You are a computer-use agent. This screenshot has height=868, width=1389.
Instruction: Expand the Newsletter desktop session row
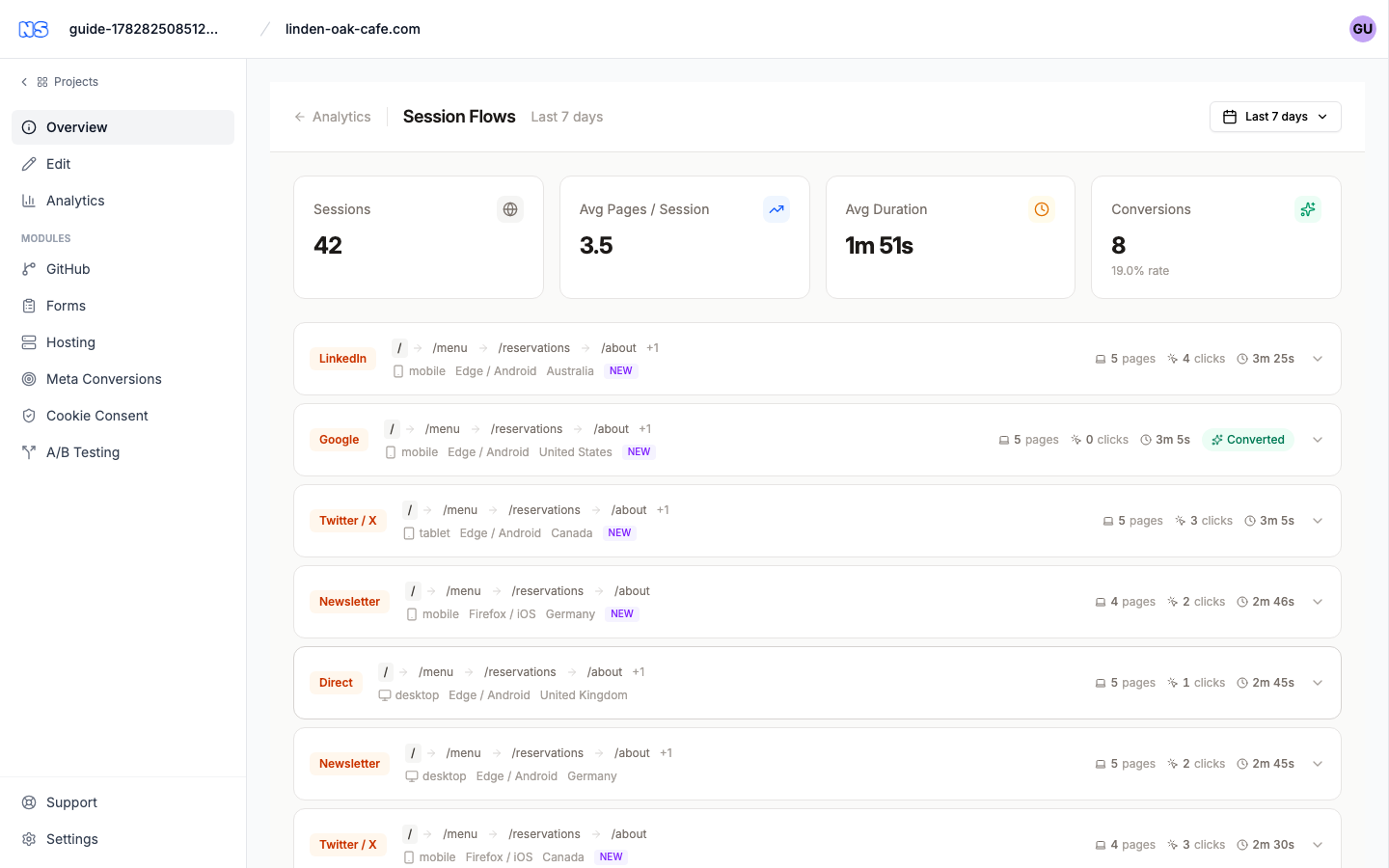[1318, 764]
